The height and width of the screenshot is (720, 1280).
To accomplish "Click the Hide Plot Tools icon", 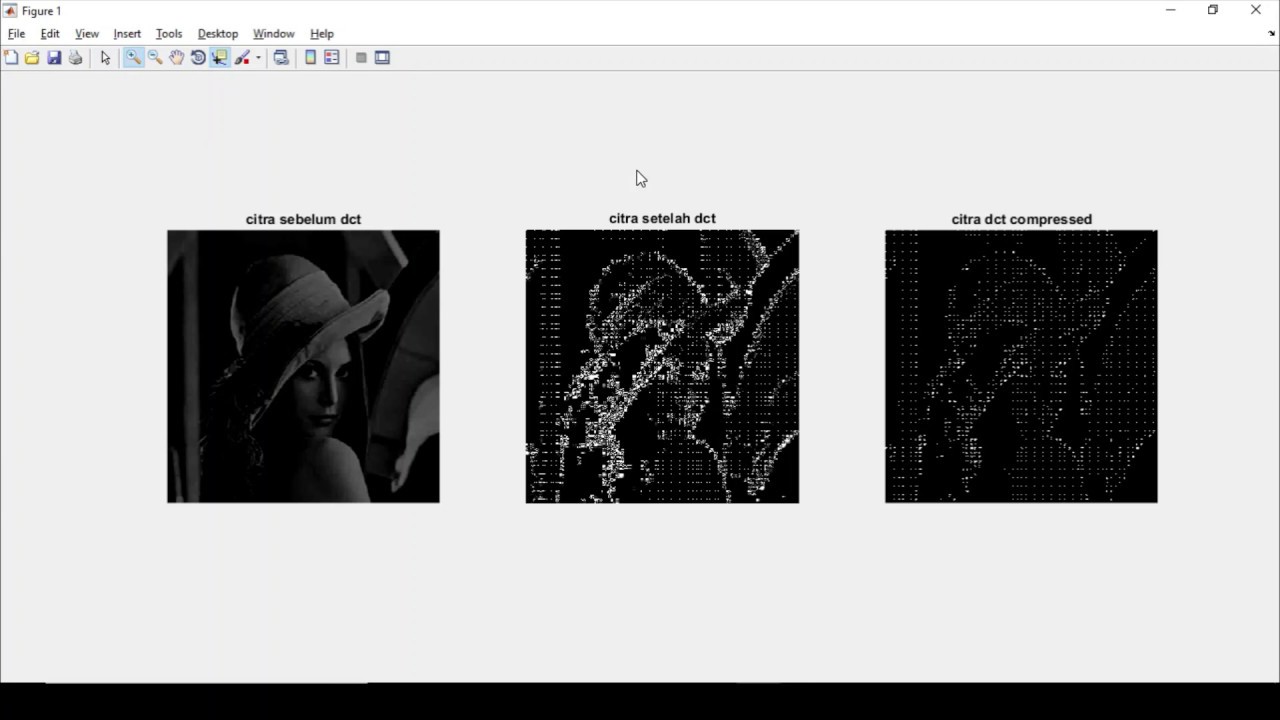I will 361,58.
